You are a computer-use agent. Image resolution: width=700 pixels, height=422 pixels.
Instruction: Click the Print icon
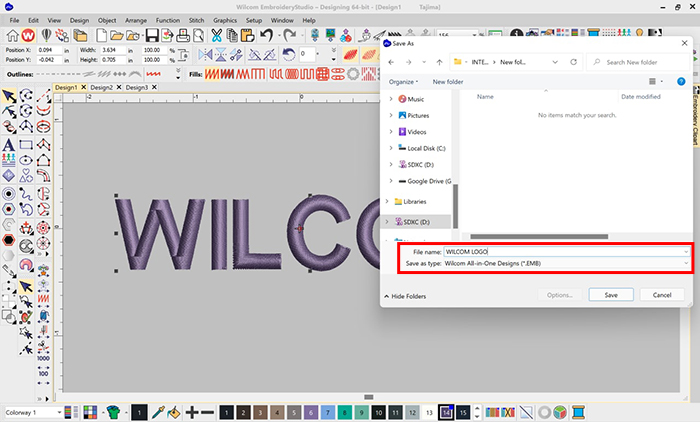[183, 35]
